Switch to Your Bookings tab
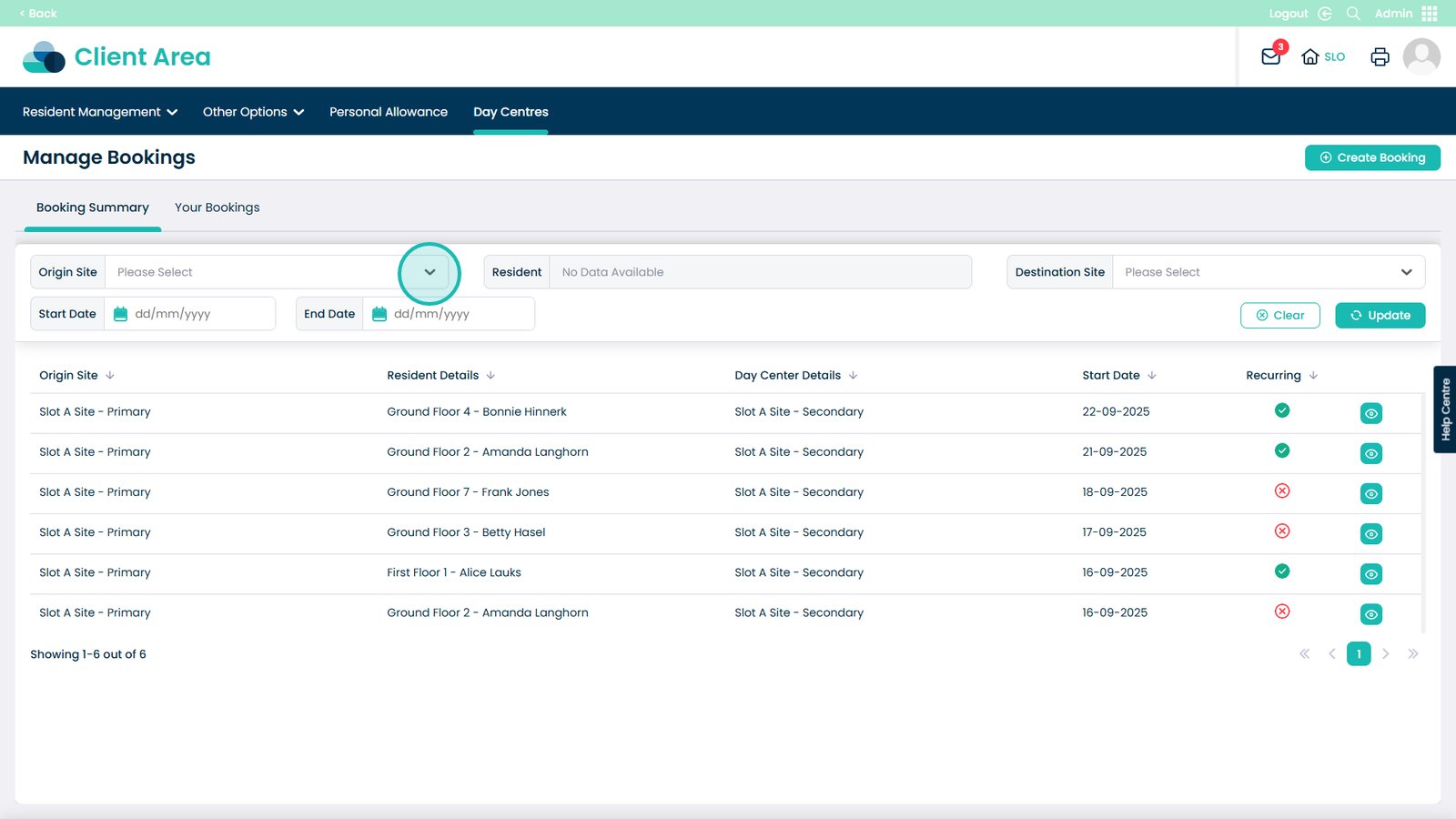This screenshot has width=1456, height=819. pyautogui.click(x=217, y=207)
